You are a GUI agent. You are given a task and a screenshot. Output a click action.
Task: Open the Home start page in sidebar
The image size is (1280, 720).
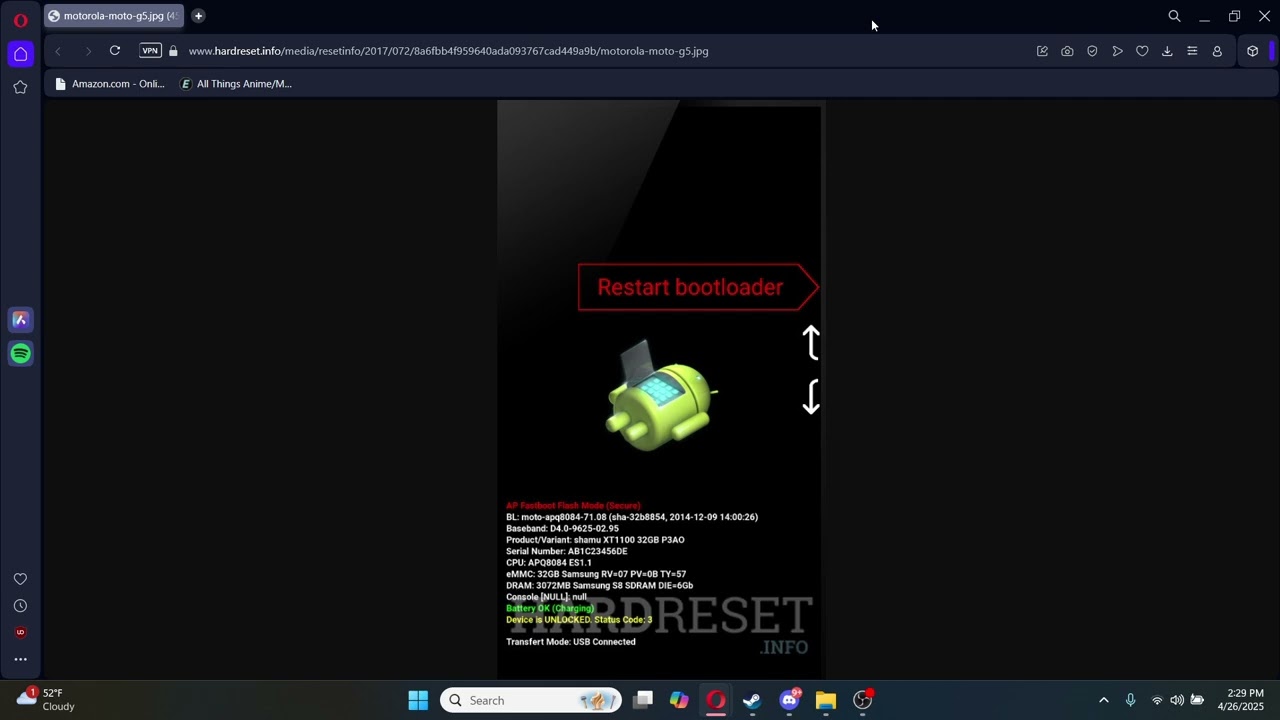click(20, 54)
